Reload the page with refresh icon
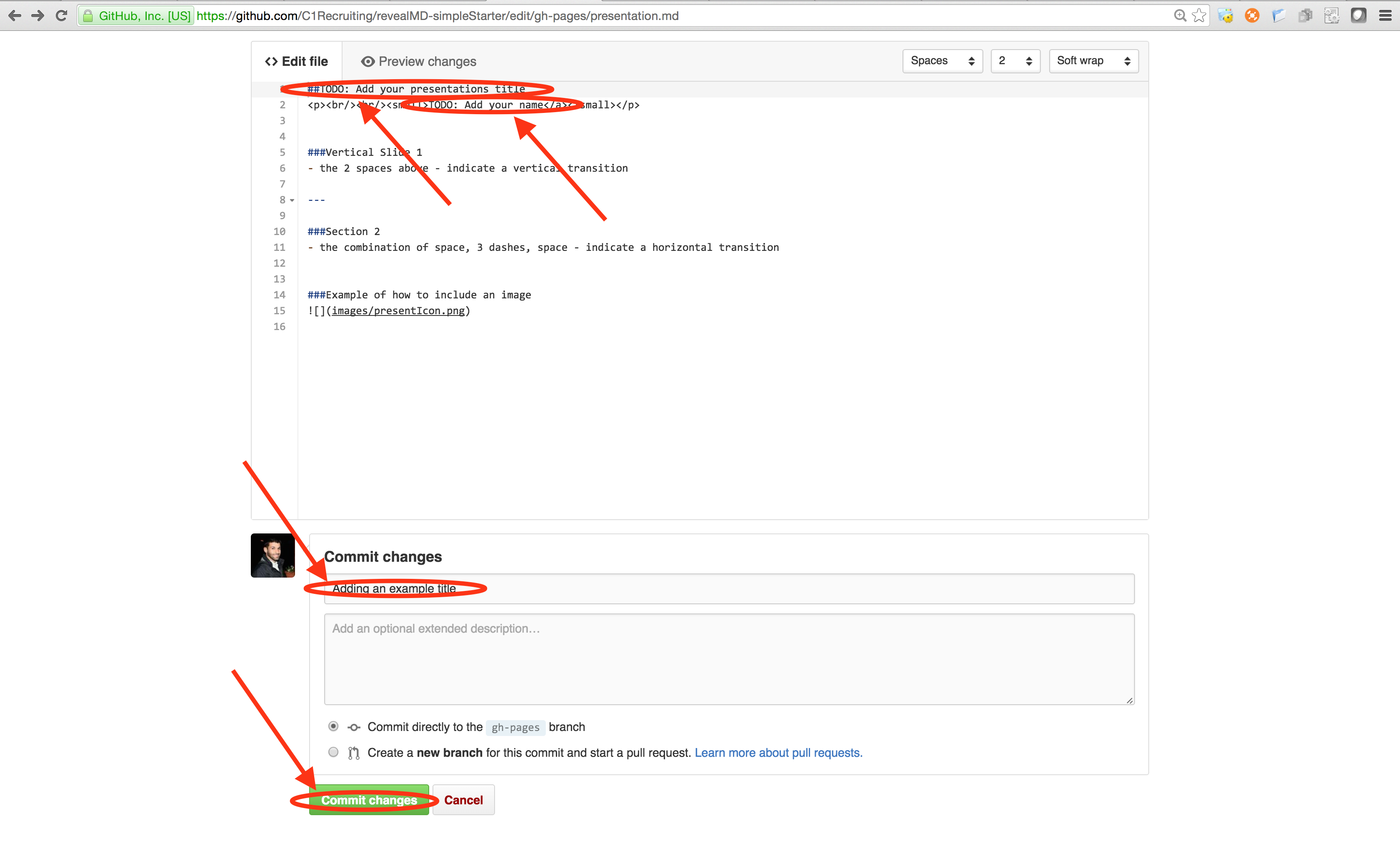Image resolution: width=1400 pixels, height=846 pixels. (61, 15)
